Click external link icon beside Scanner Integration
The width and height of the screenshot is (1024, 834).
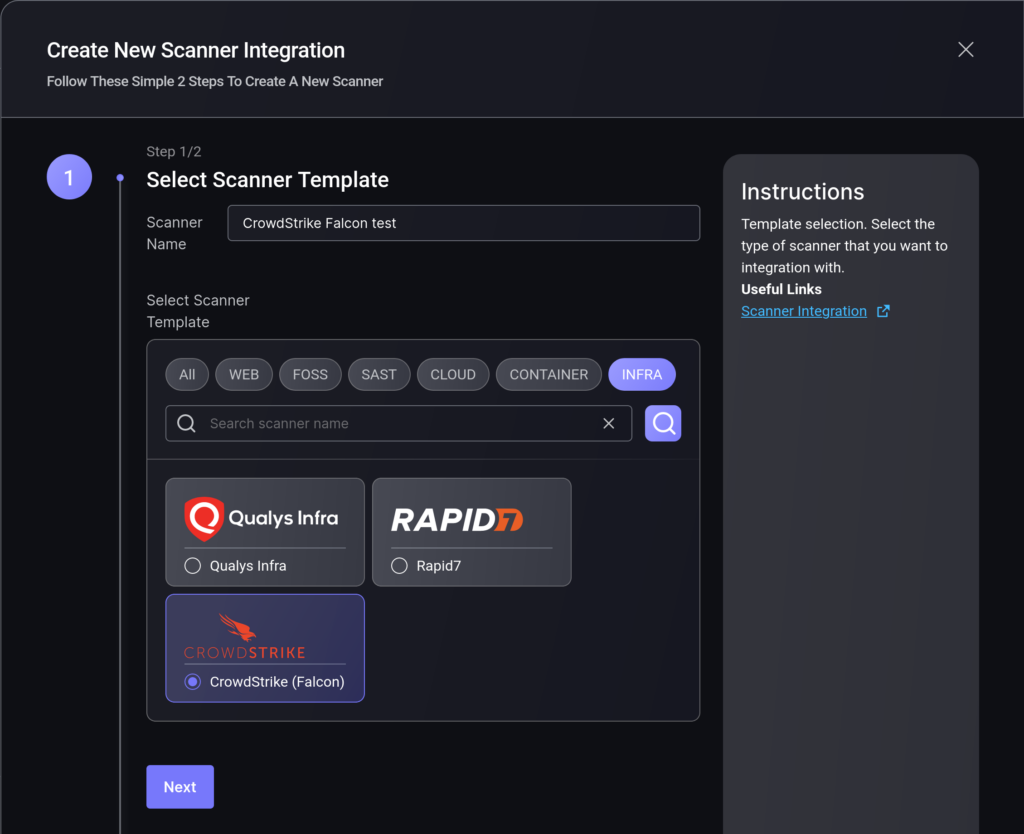[x=882, y=311]
